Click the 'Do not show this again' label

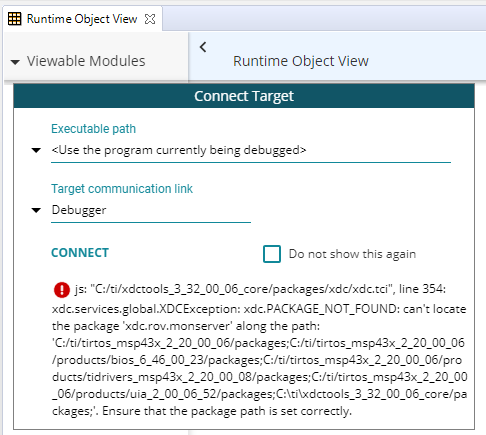click(352, 254)
